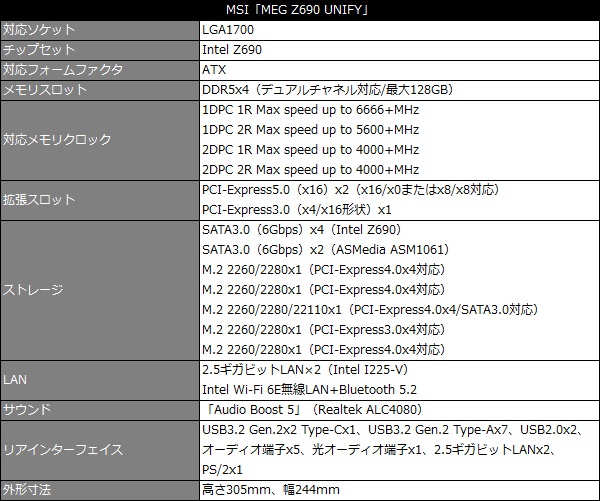The height and width of the screenshot is (501, 600).
Task: Click the USB3.2 Gen.2x2 Type-Cx1 line
Action: point(393,430)
